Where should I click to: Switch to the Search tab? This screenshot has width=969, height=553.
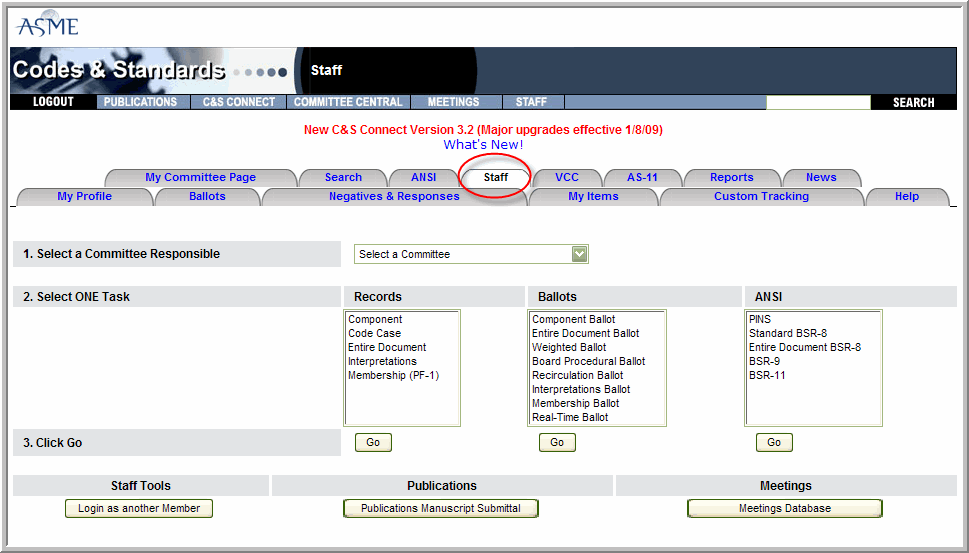(343, 177)
